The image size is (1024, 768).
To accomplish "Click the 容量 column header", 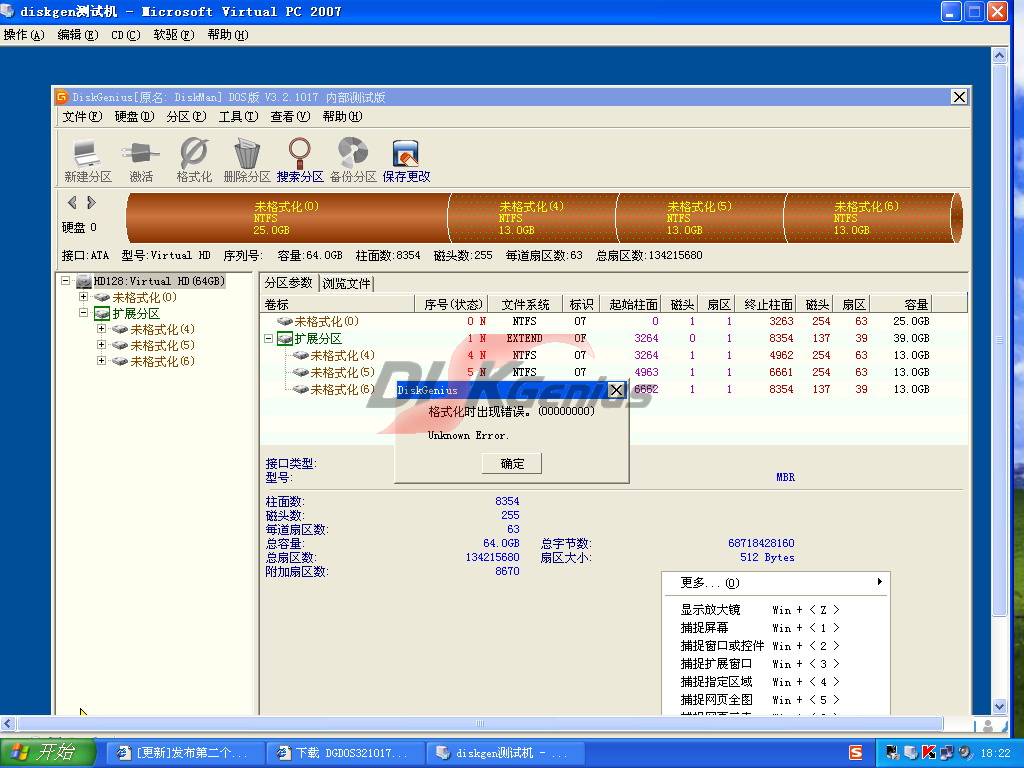I will pyautogui.click(x=901, y=304).
